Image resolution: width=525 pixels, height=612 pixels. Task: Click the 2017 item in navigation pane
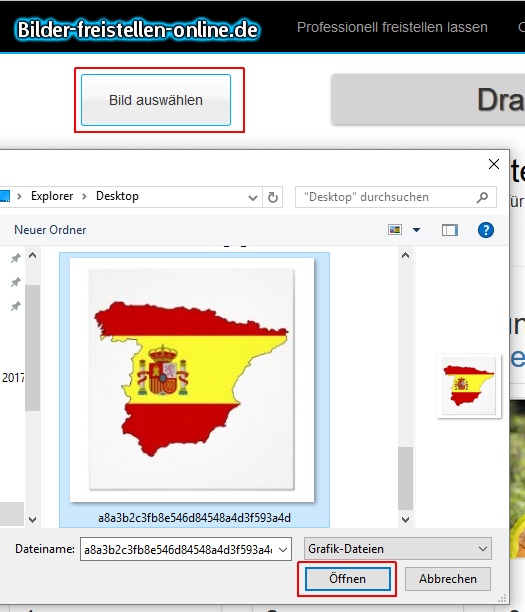(x=12, y=377)
